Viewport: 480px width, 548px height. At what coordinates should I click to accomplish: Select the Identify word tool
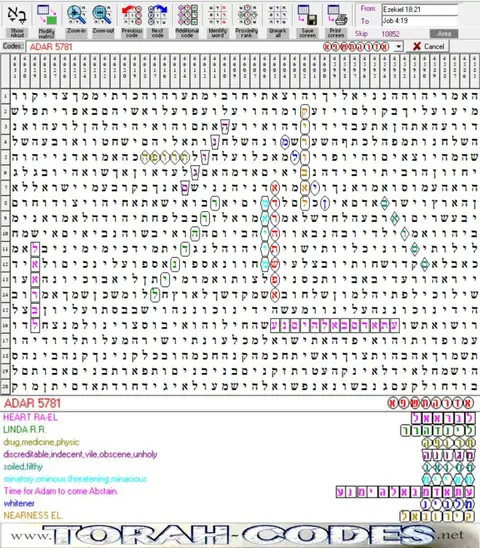coord(217,15)
